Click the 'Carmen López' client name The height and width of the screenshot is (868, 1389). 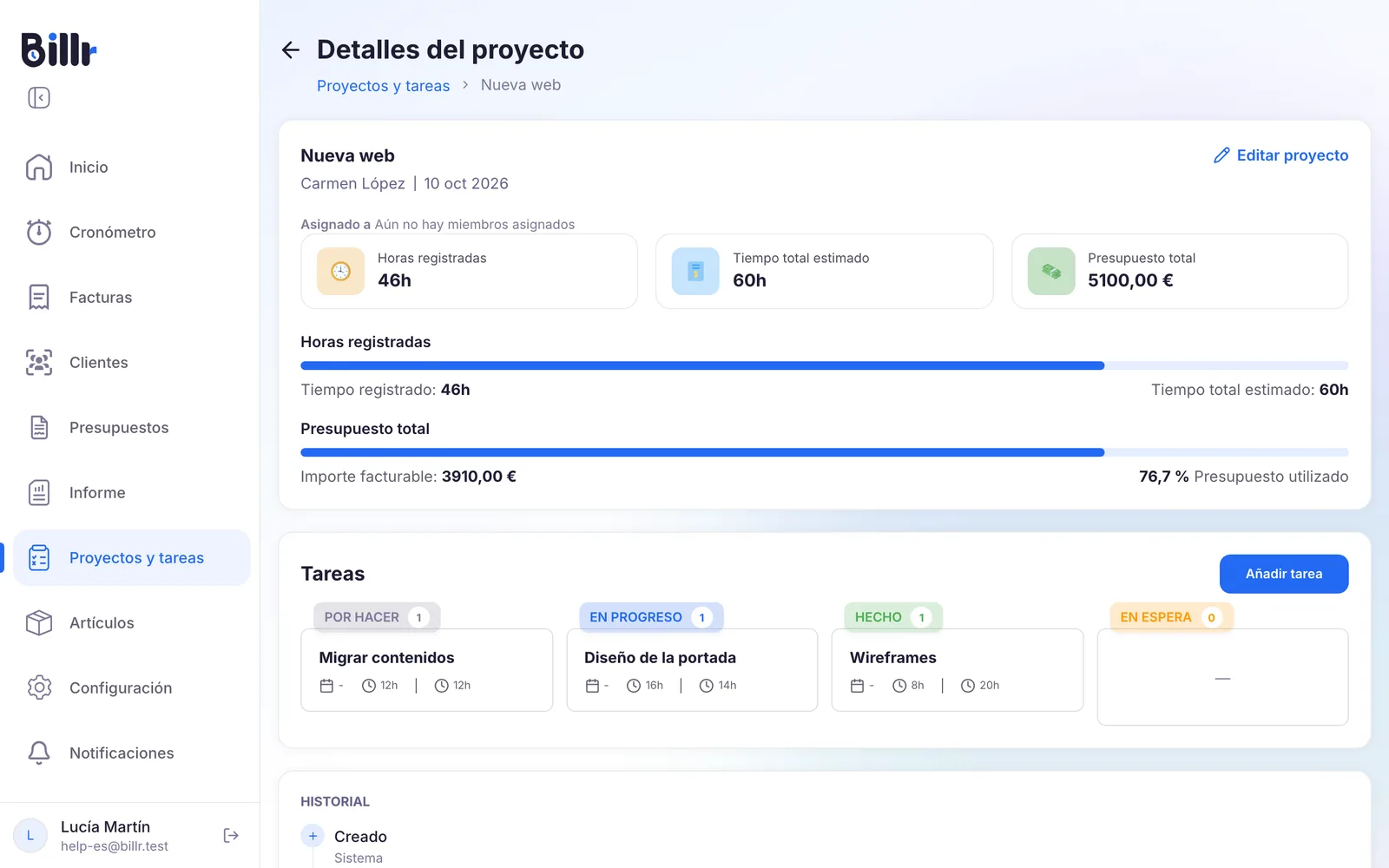click(352, 183)
